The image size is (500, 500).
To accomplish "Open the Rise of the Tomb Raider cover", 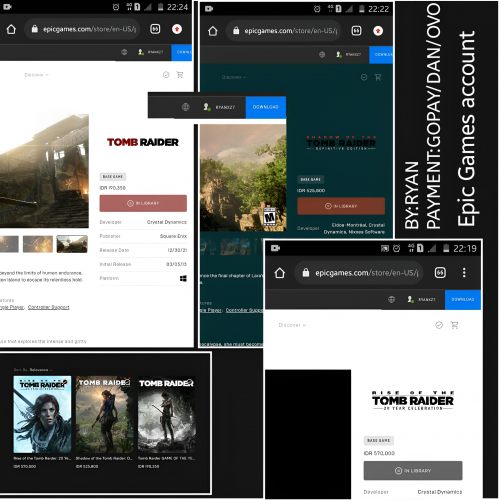I will [42, 414].
